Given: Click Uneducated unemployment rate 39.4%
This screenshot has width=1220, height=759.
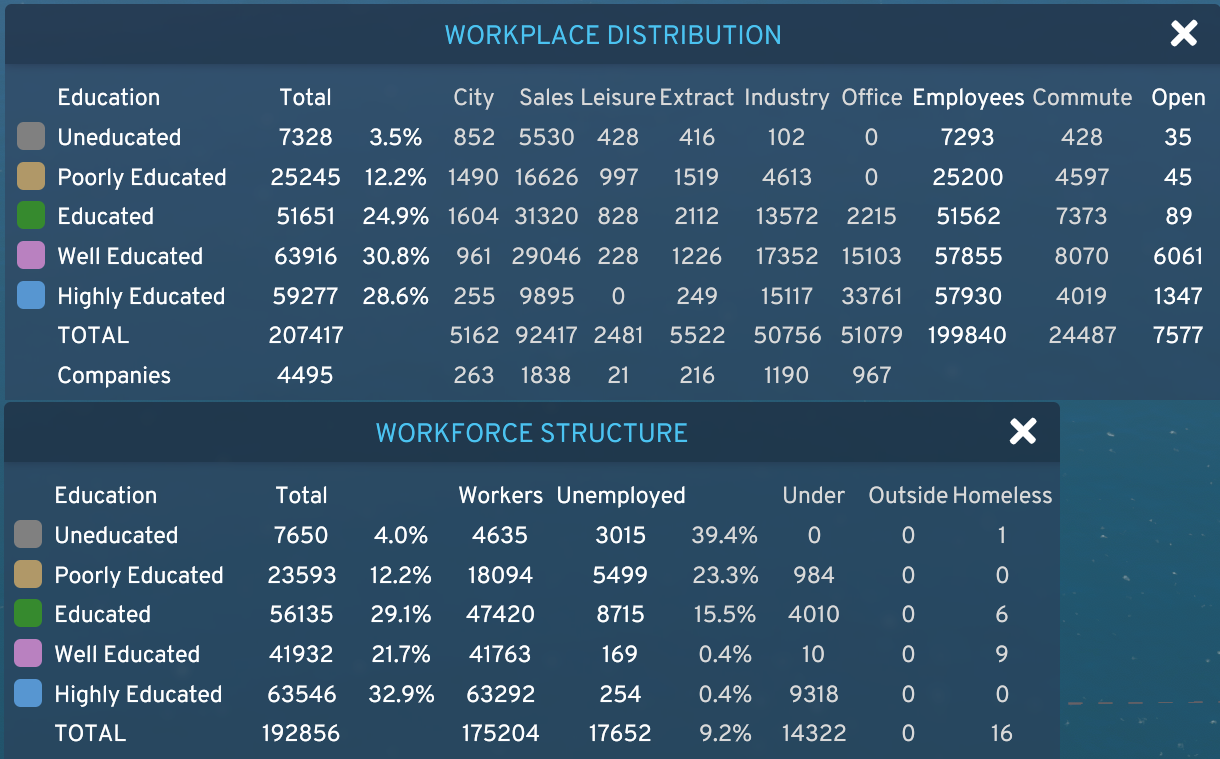Looking at the screenshot, I should [x=725, y=535].
